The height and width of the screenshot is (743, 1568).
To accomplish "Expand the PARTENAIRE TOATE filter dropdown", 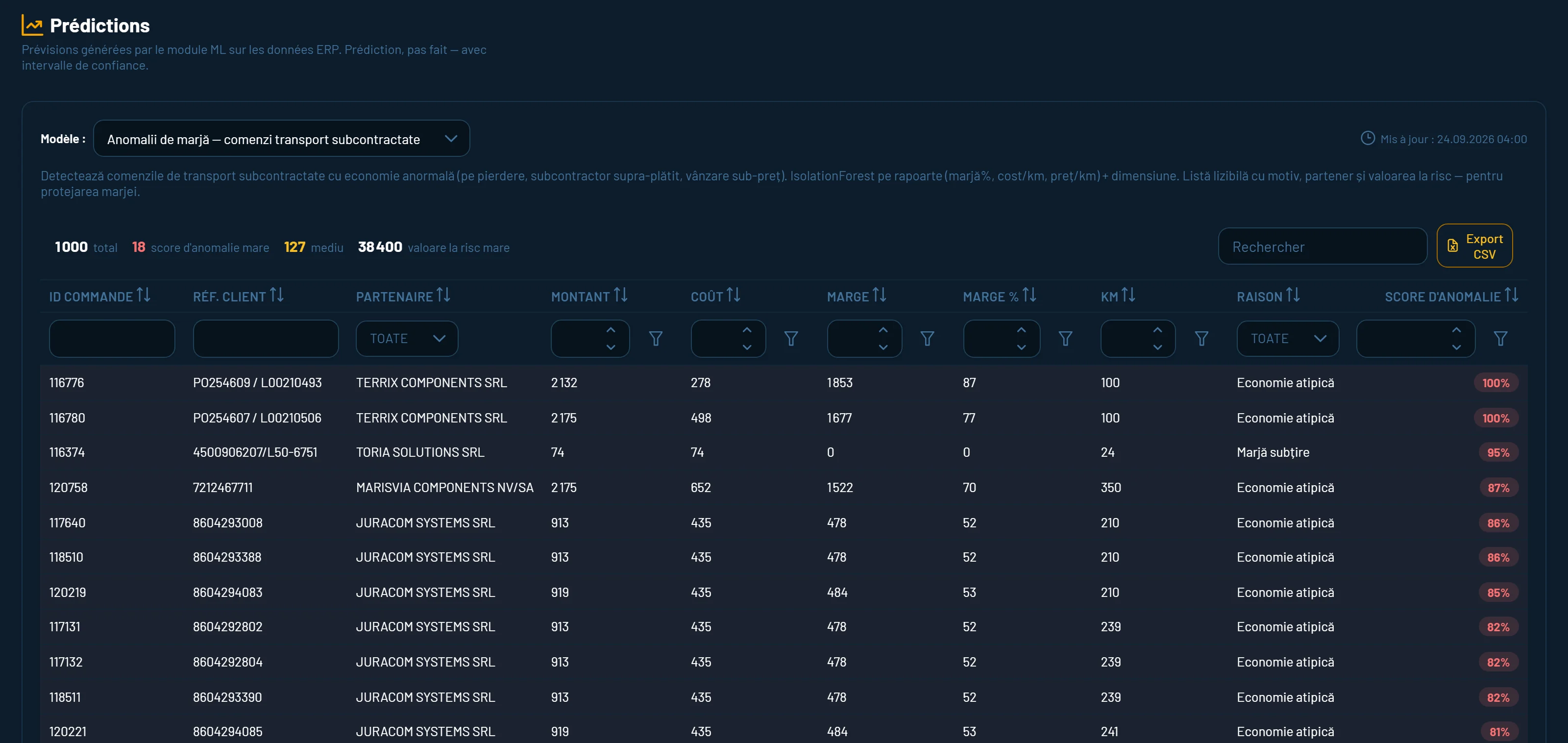I will tap(407, 339).
